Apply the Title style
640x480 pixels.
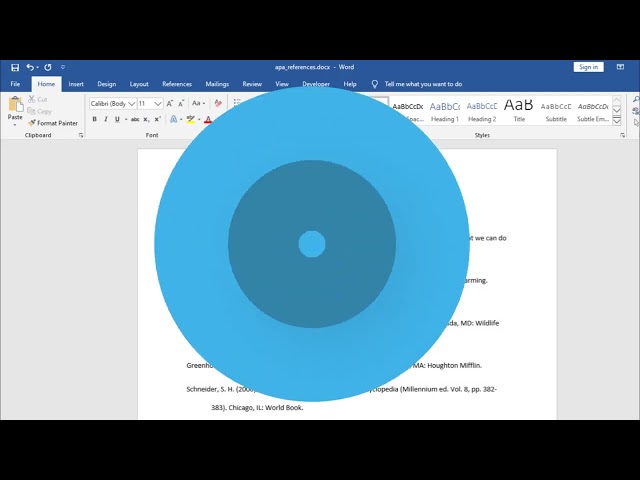click(519, 111)
